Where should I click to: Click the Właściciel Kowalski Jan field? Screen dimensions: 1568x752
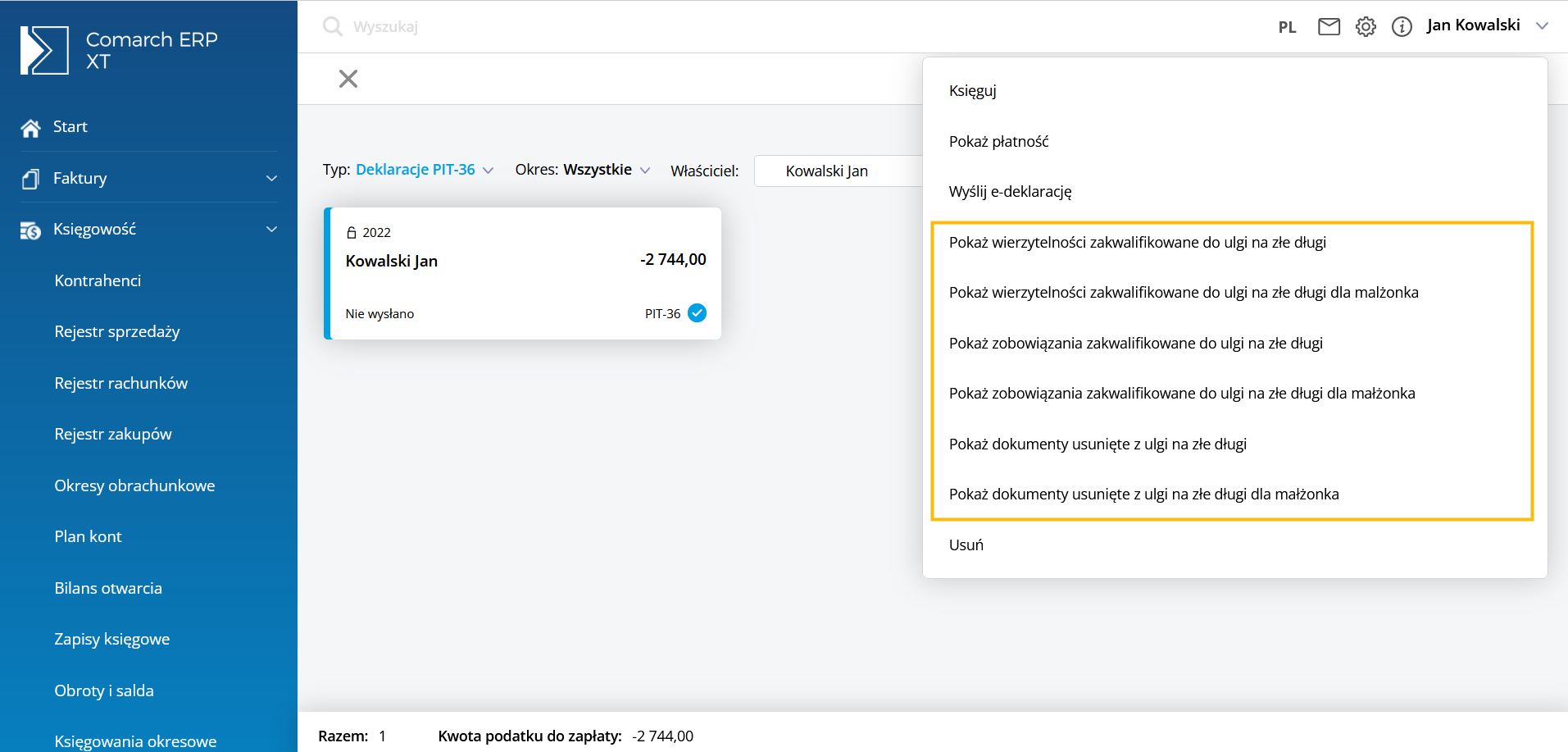pos(838,171)
